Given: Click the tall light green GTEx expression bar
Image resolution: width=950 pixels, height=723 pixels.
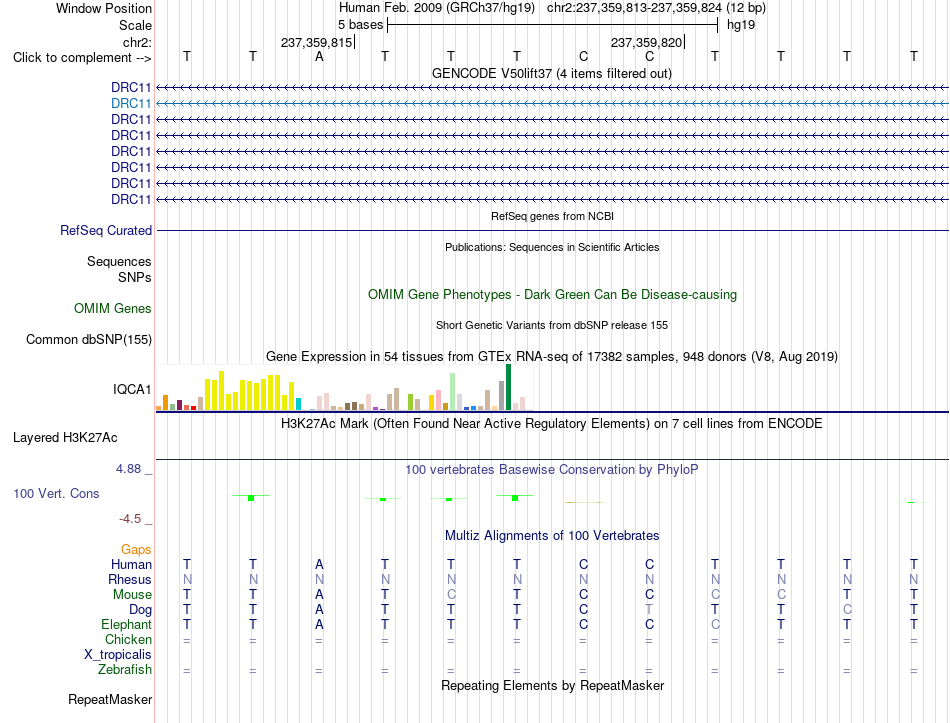Looking at the screenshot, I should [x=453, y=391].
